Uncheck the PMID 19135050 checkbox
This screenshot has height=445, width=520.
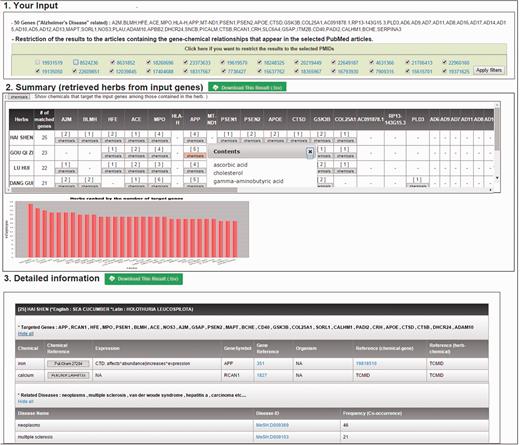(x=38, y=71)
